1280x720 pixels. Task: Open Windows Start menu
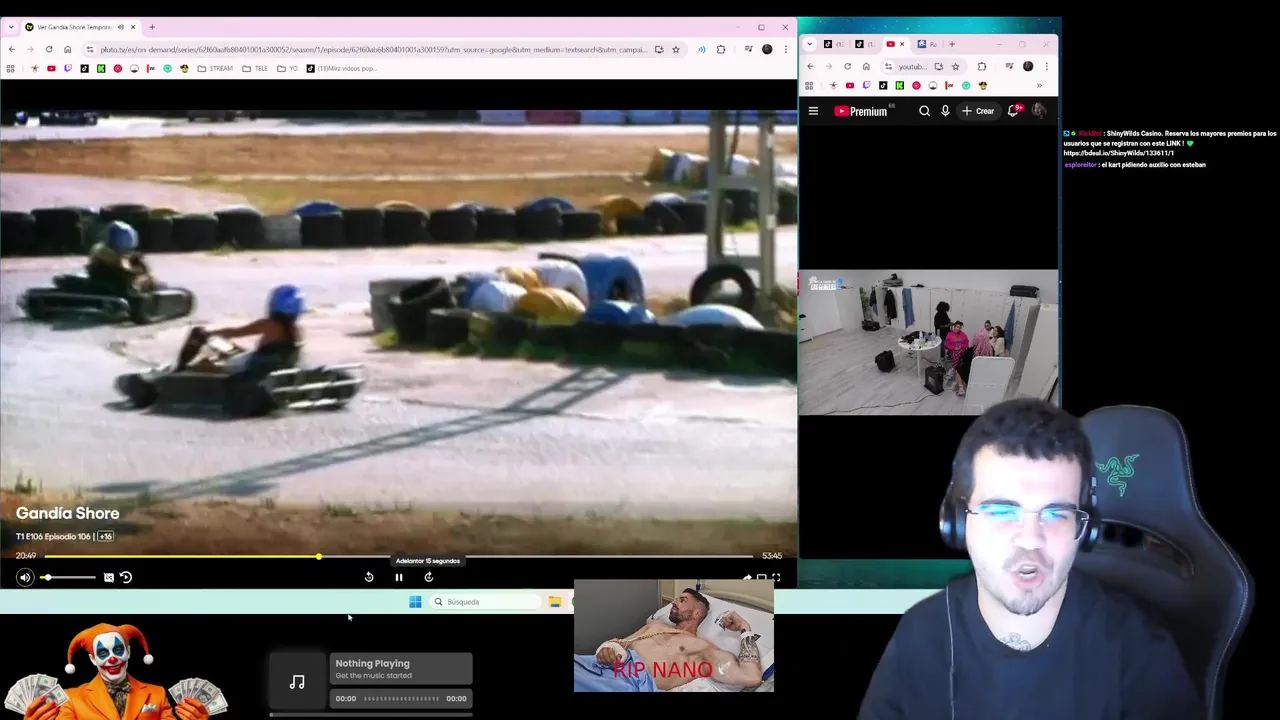(415, 602)
